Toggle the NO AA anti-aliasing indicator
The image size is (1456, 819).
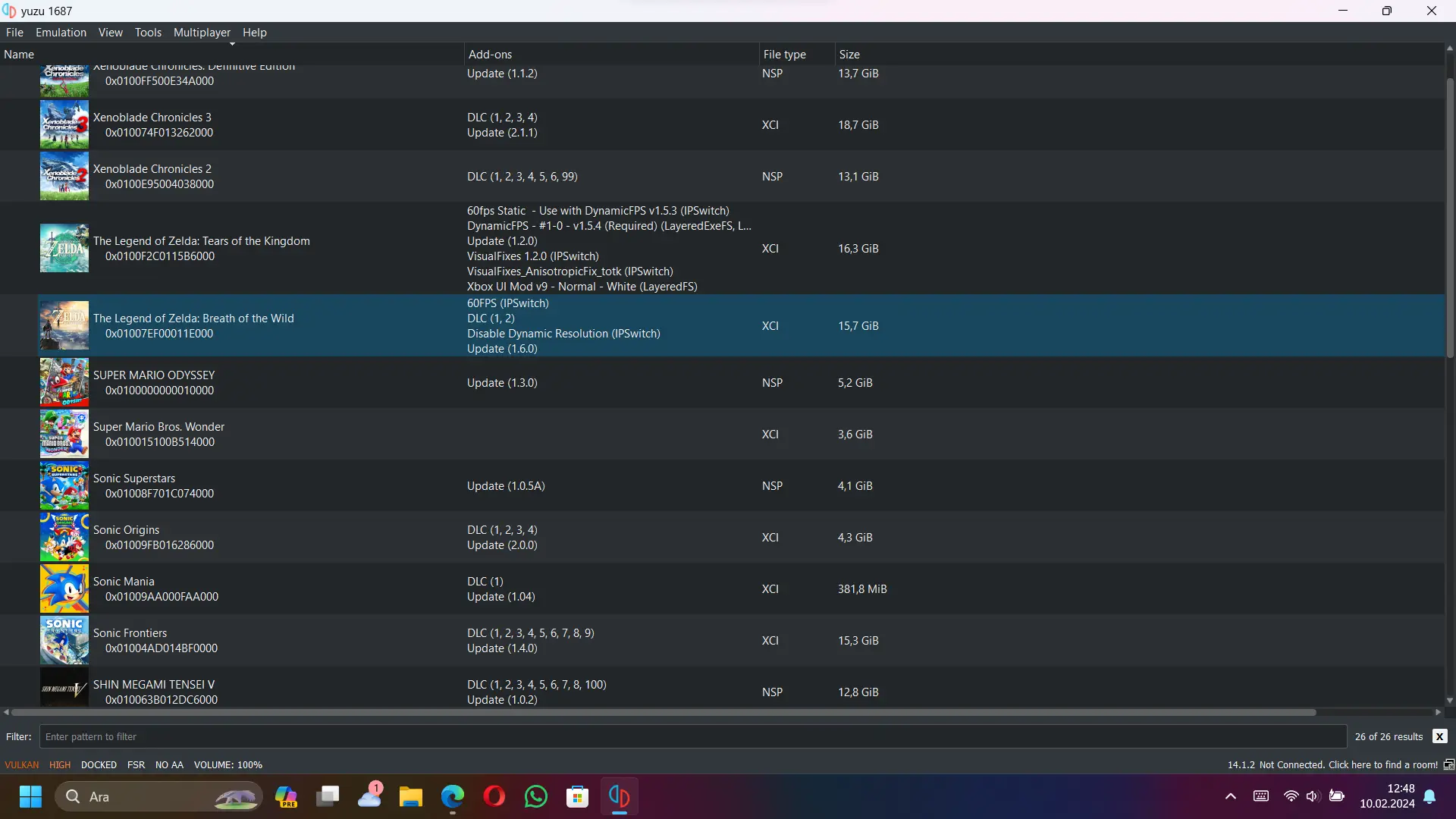point(169,764)
